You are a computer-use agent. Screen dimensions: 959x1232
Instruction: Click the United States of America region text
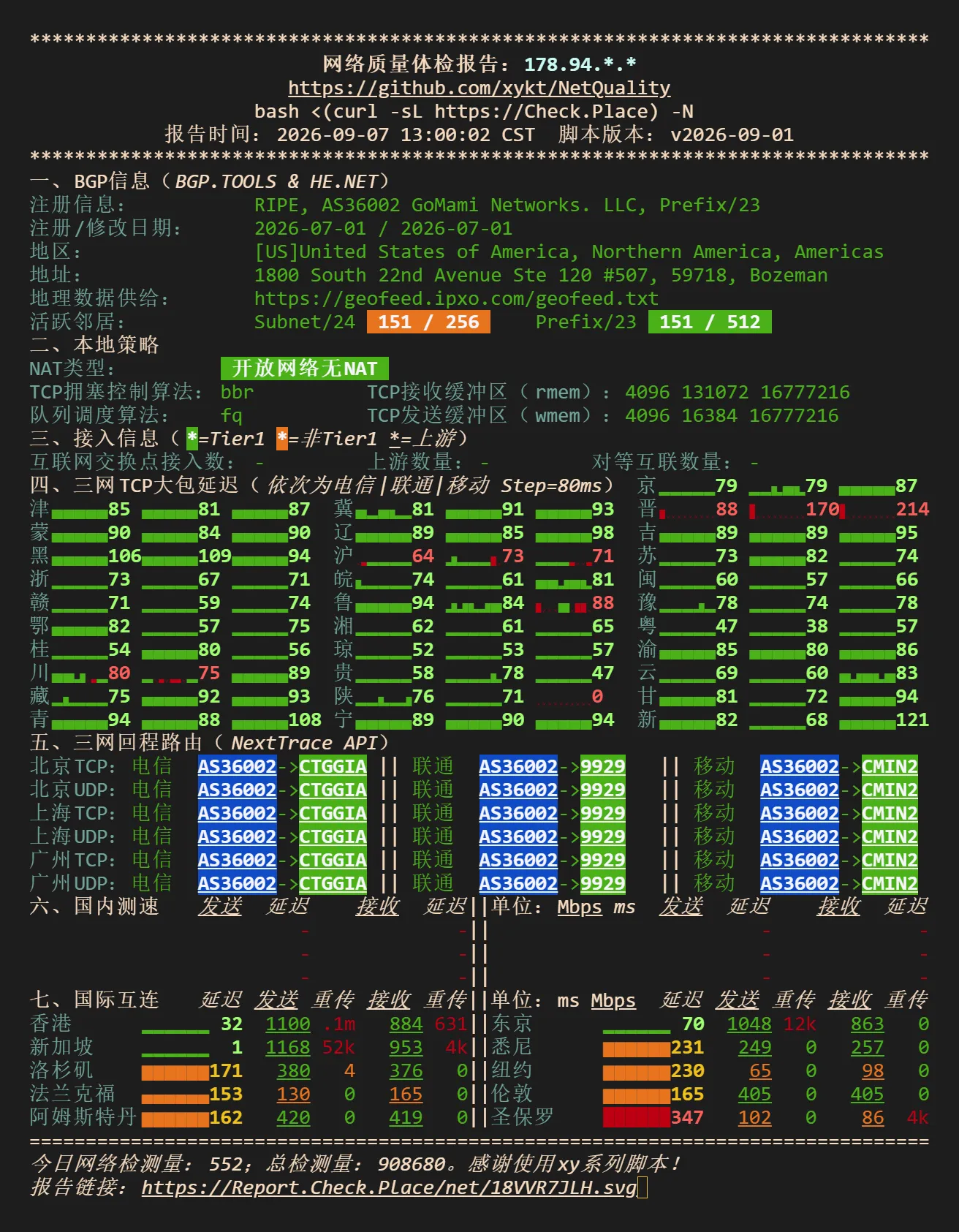[x=569, y=252]
